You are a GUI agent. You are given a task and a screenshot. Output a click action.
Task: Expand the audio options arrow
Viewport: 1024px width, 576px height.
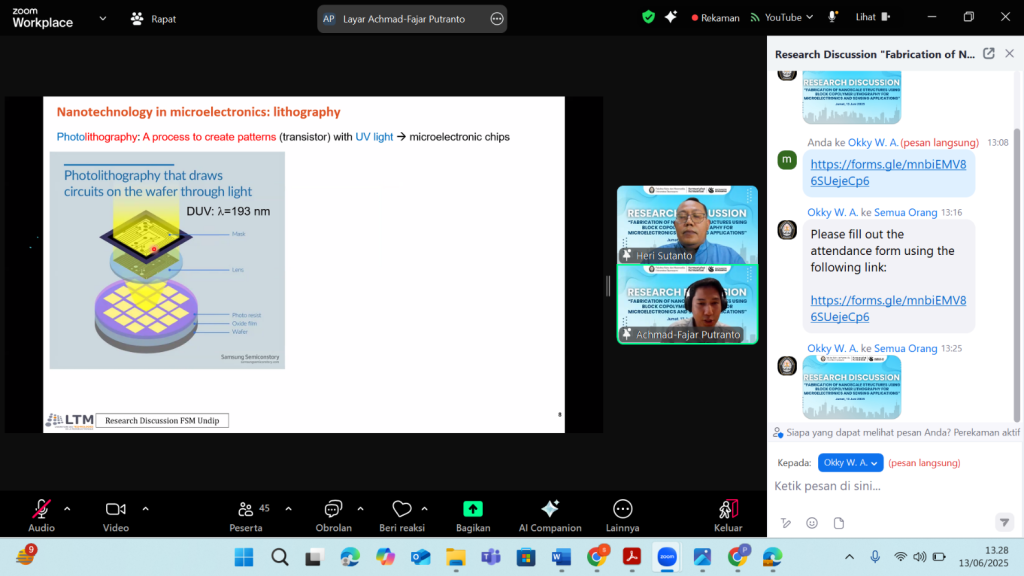click(67, 508)
